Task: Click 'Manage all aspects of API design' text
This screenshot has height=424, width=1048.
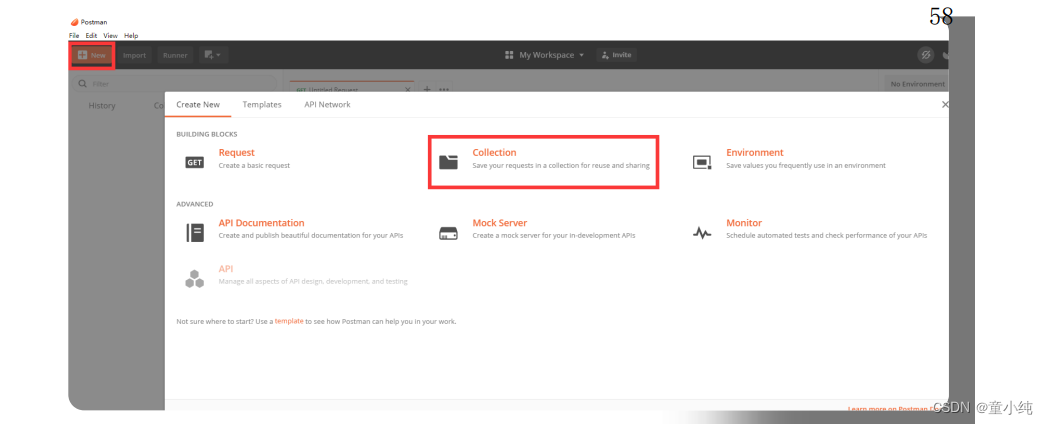Action: 313,282
